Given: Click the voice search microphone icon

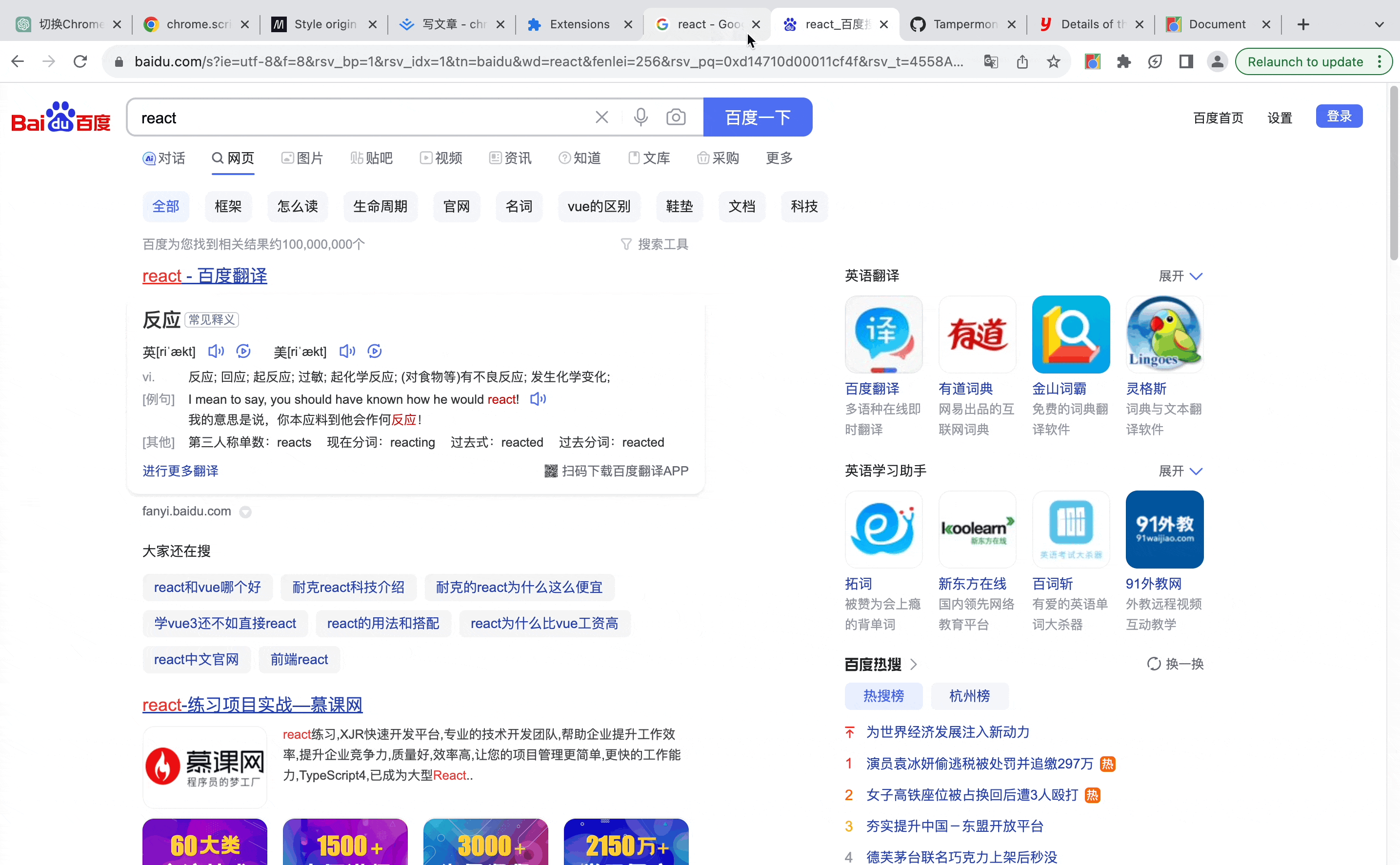Looking at the screenshot, I should (x=640, y=118).
